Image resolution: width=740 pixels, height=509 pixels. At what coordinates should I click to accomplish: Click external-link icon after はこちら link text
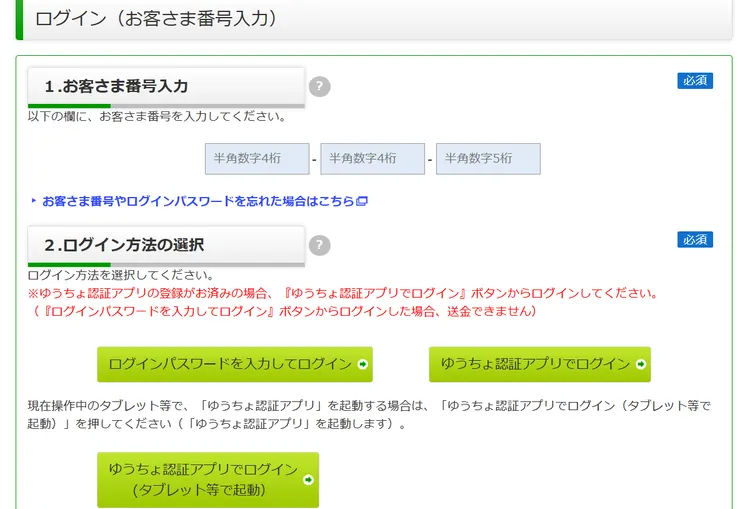click(362, 201)
